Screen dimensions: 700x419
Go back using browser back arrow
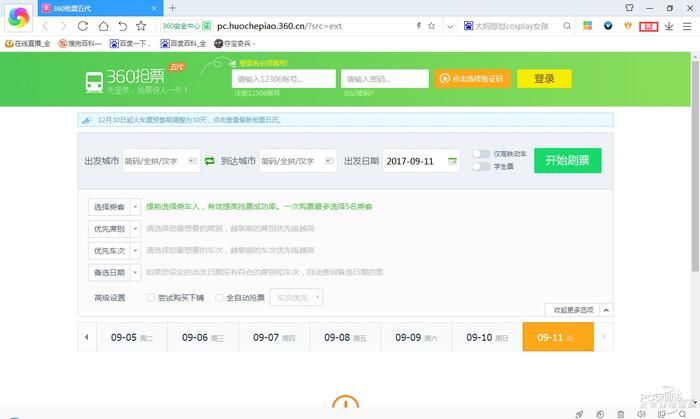tap(45, 26)
